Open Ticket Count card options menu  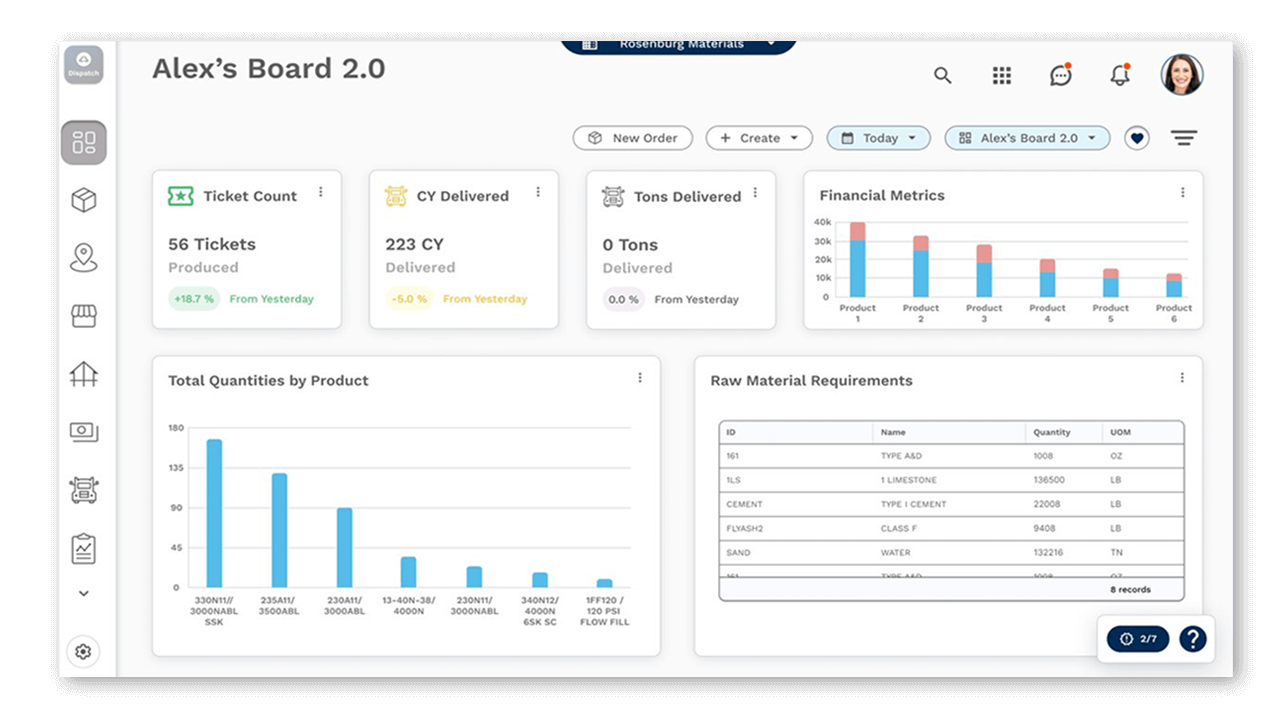[x=321, y=192]
